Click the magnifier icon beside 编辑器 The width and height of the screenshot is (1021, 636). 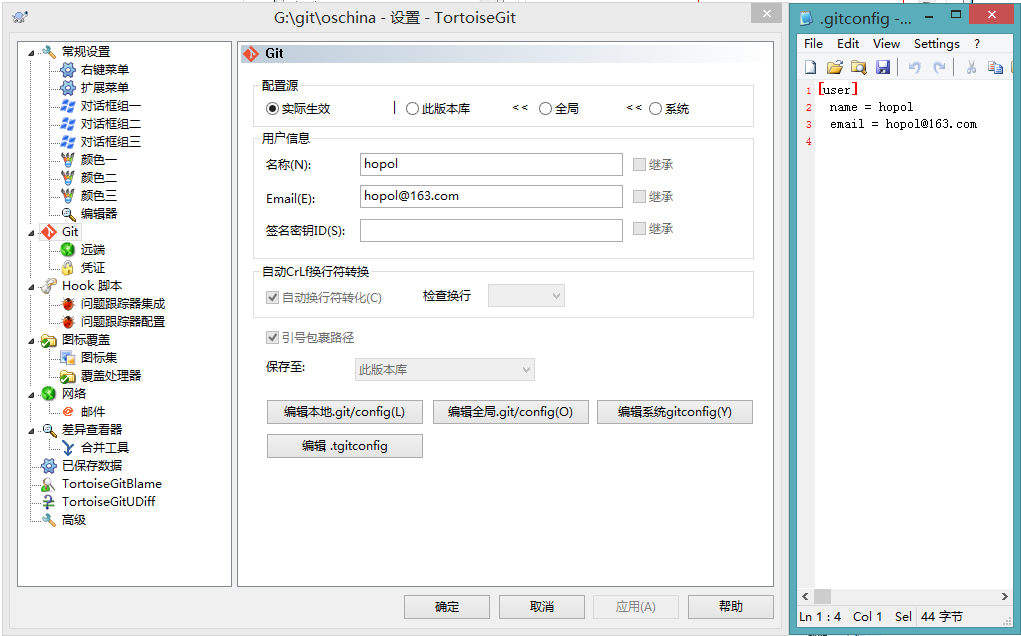pos(68,214)
